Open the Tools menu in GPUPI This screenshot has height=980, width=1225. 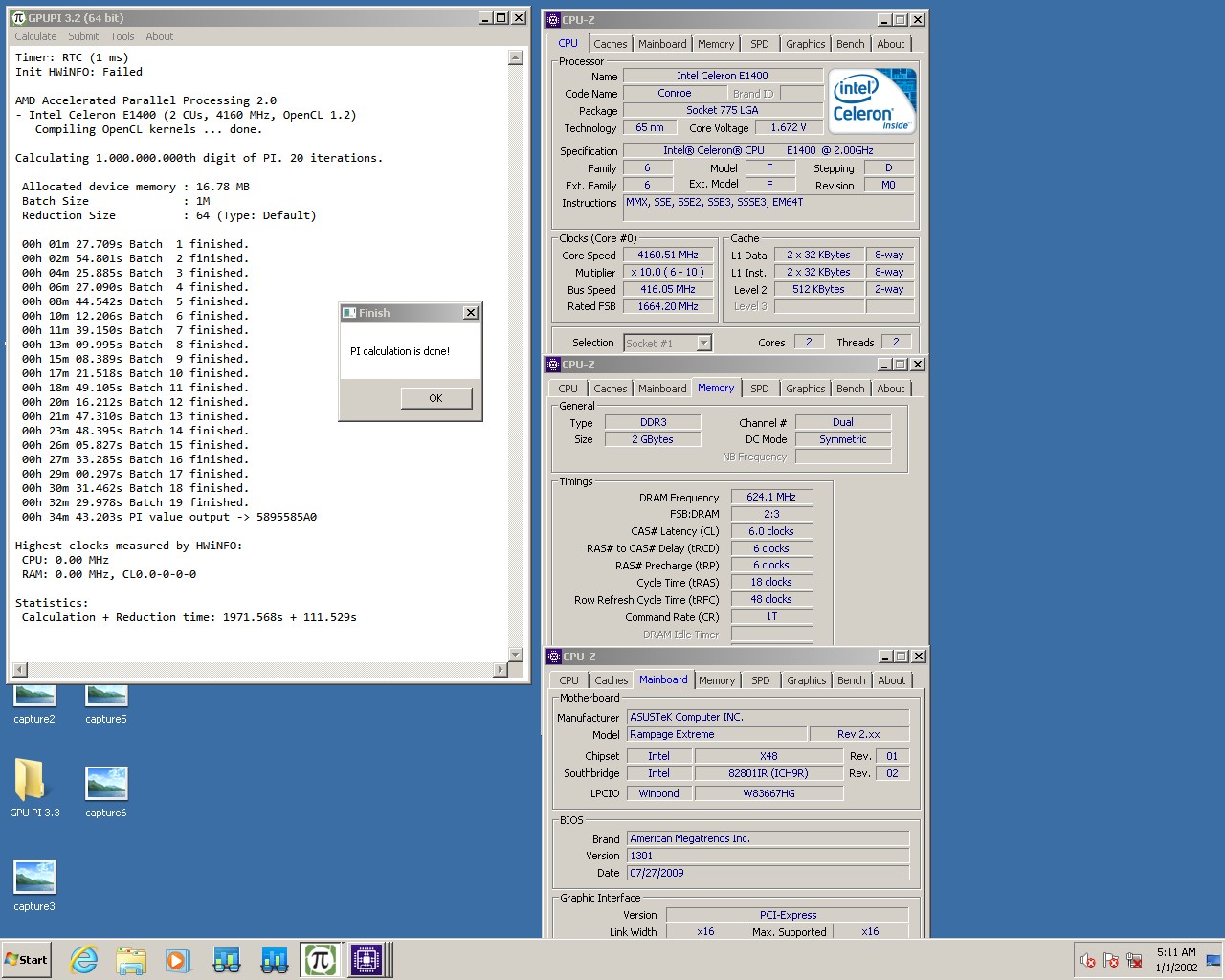122,36
